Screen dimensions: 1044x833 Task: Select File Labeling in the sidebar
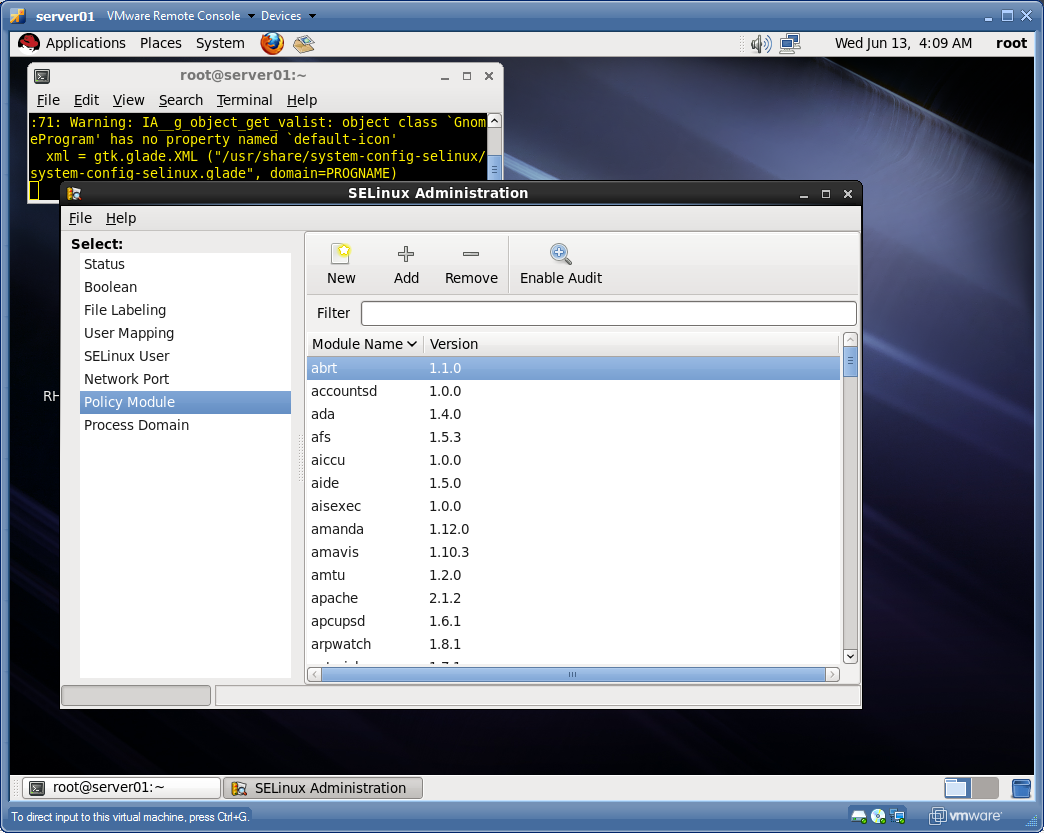[x=185, y=310]
